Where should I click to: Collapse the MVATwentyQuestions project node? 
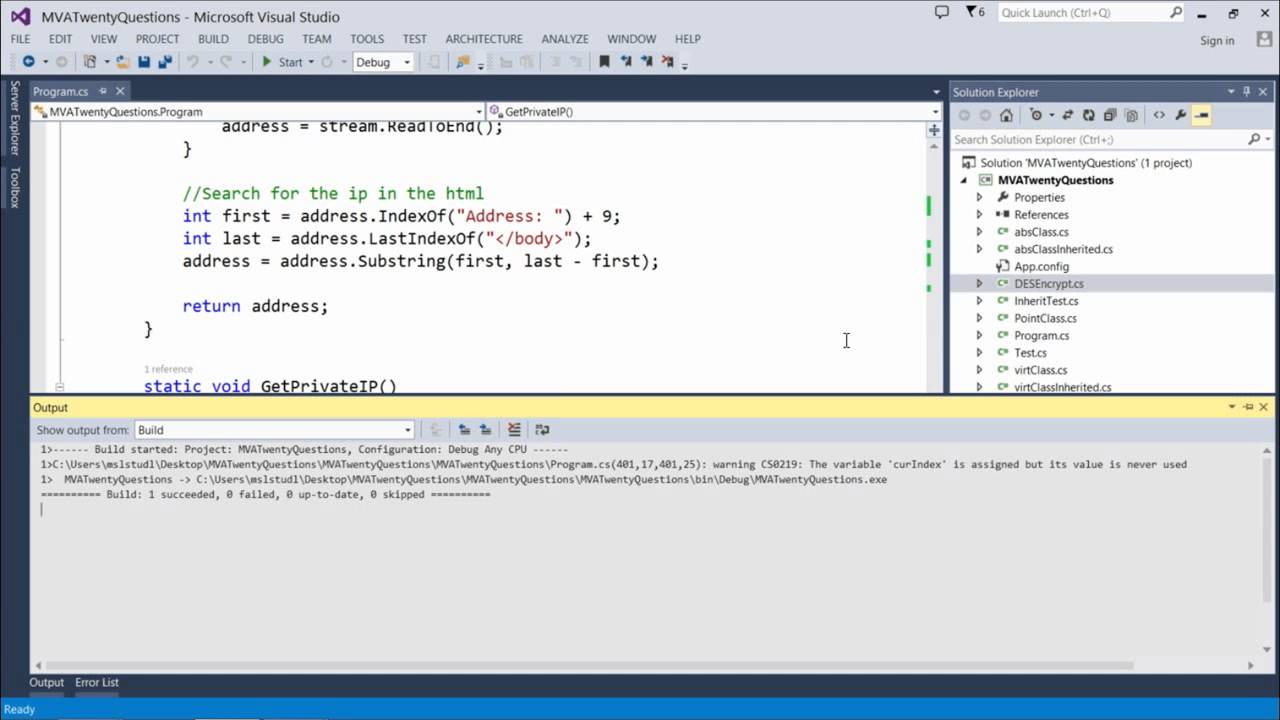pos(964,181)
